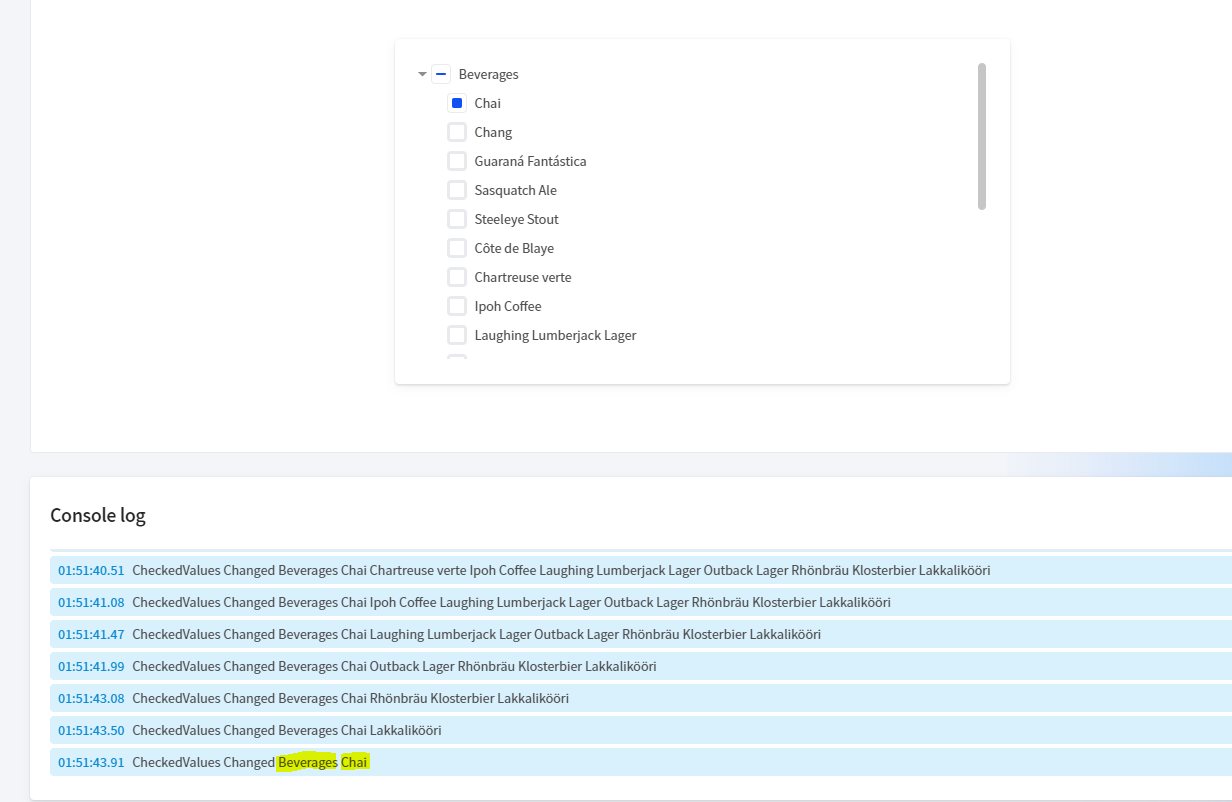Check Laughing Lumberjack Lager
Viewport: 1232px width, 802px height.
coord(457,335)
